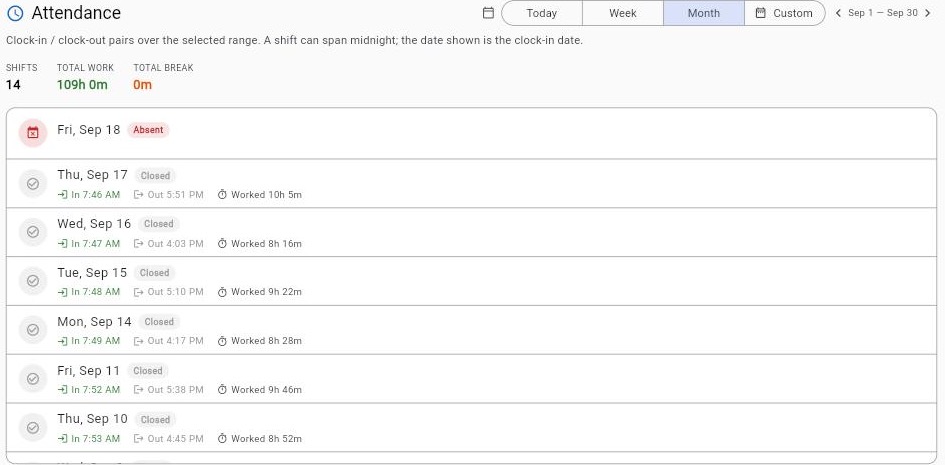Image resolution: width=945 pixels, height=465 pixels.
Task: Go to next month with right chevron
Action: tap(928, 13)
